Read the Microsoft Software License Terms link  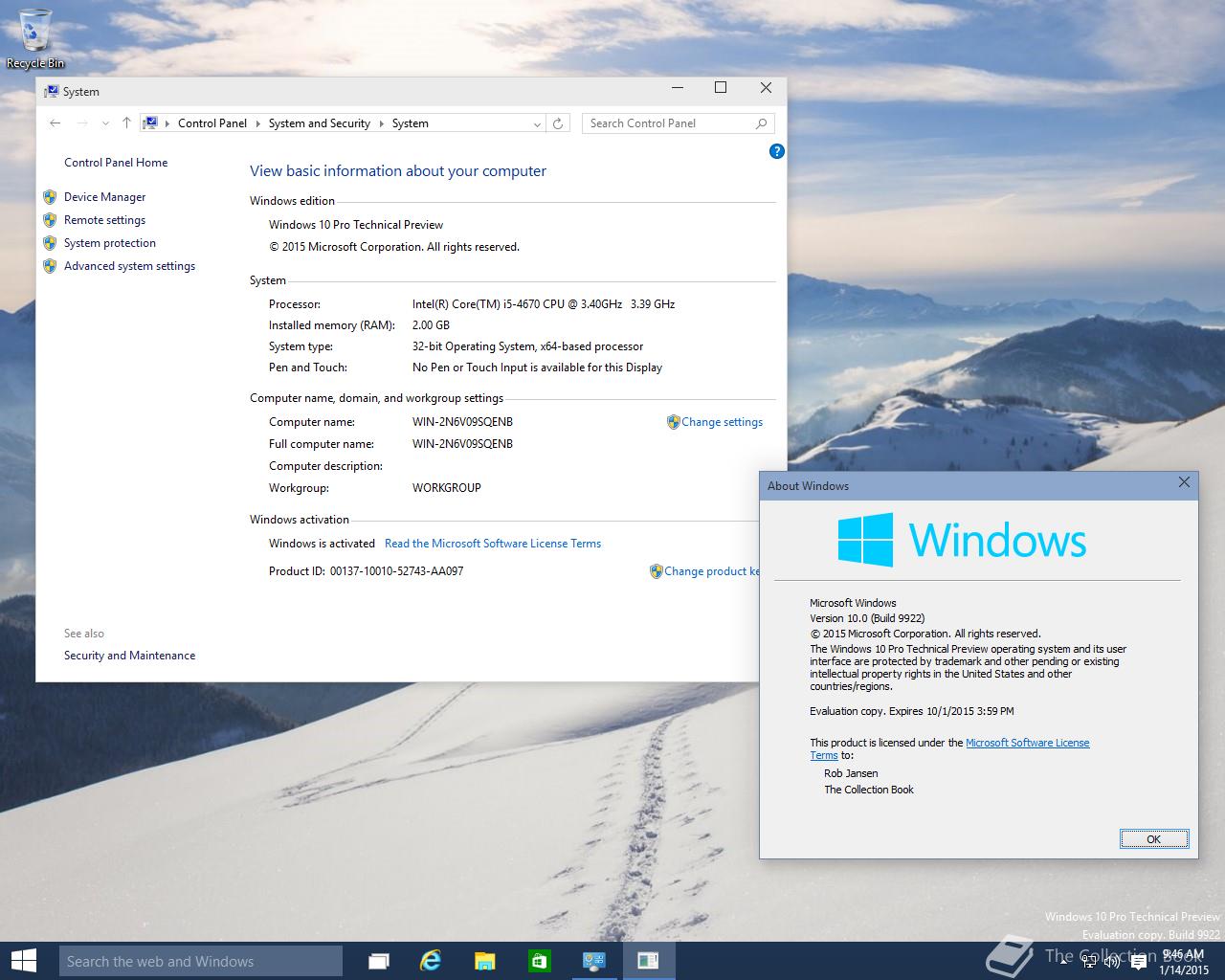click(x=493, y=544)
